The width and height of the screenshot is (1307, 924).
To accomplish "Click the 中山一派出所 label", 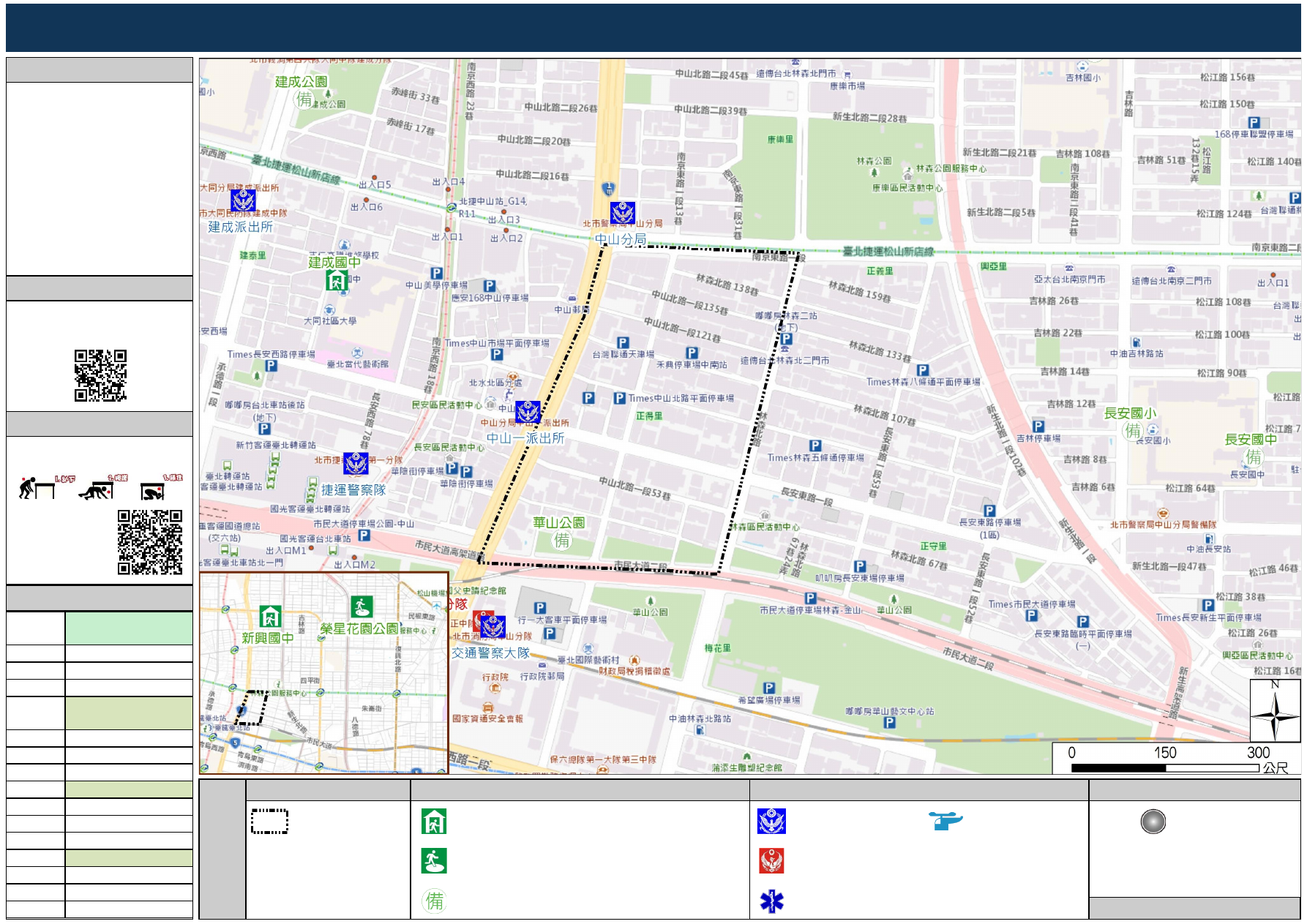I will (x=525, y=438).
